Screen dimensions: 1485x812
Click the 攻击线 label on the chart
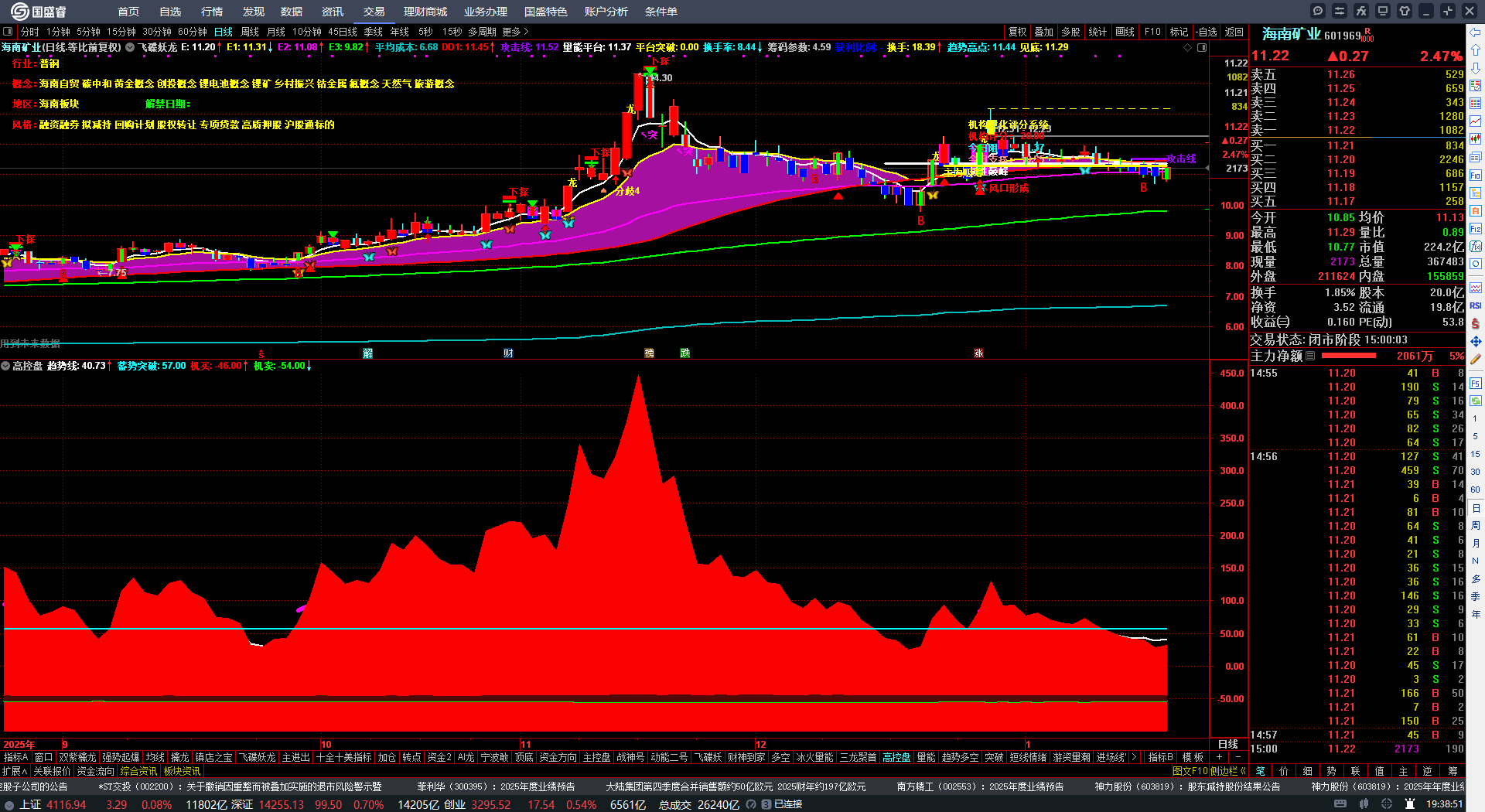pos(1181,159)
